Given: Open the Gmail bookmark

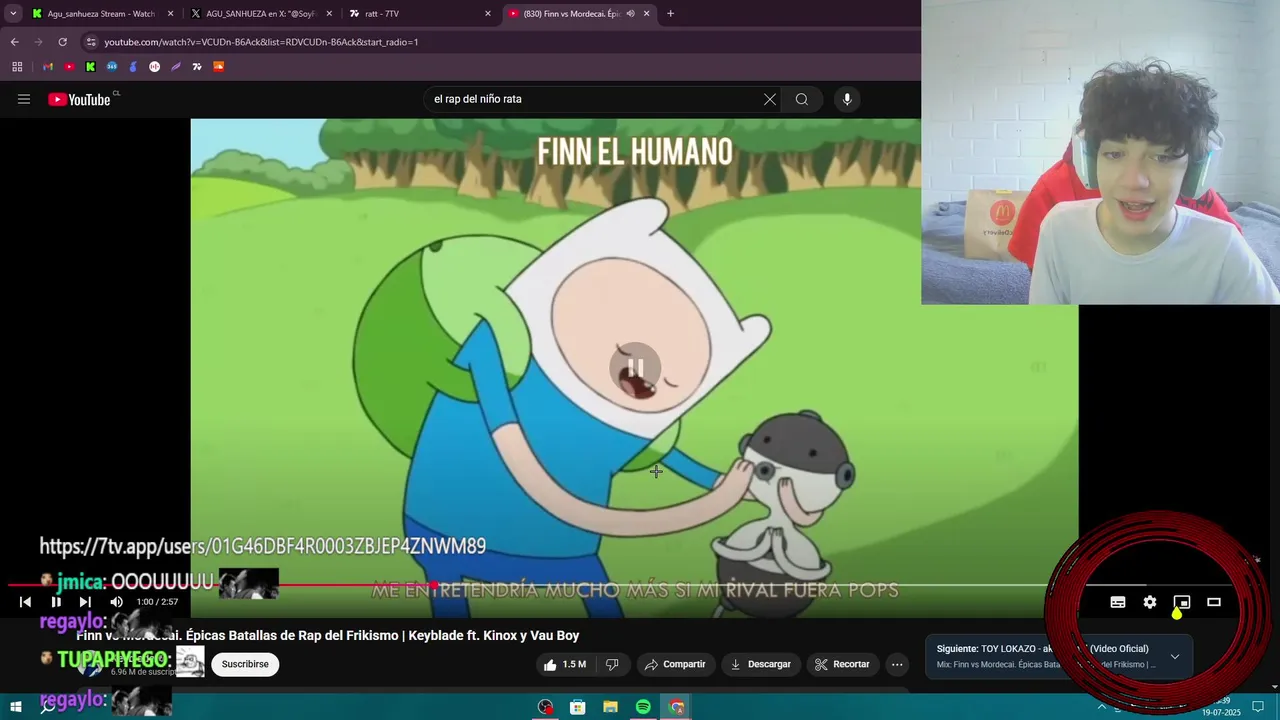Looking at the screenshot, I should click(47, 67).
